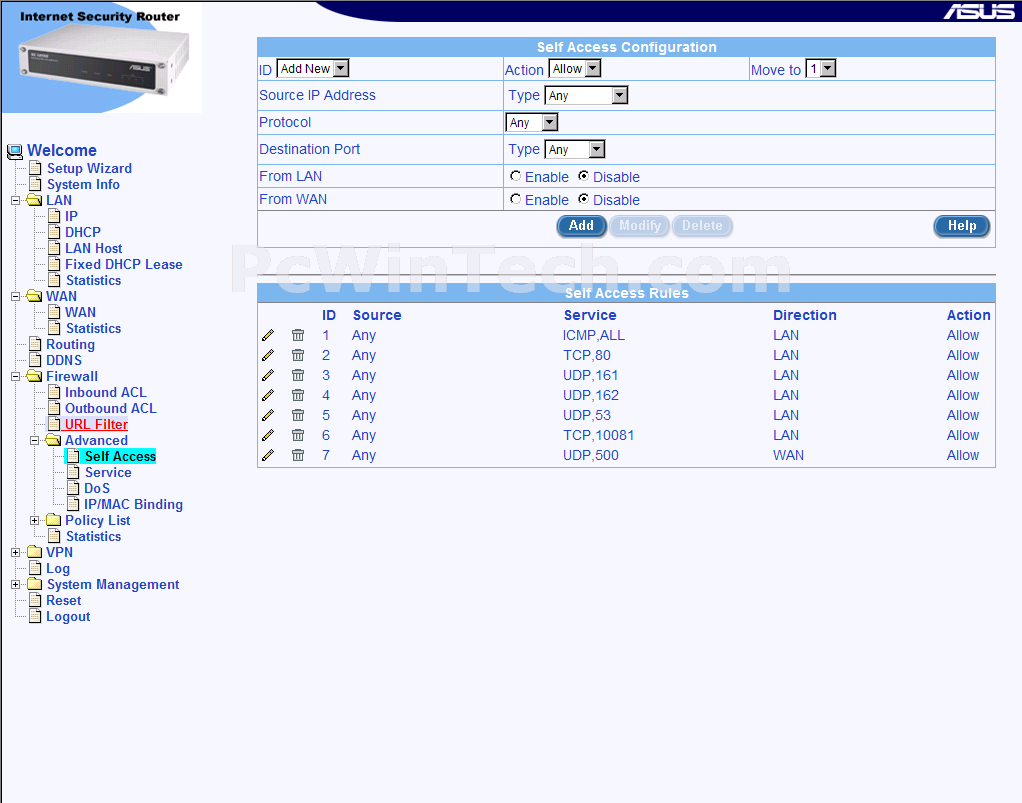Click the Help button
Viewport: 1022px width, 803px height.
(x=961, y=226)
